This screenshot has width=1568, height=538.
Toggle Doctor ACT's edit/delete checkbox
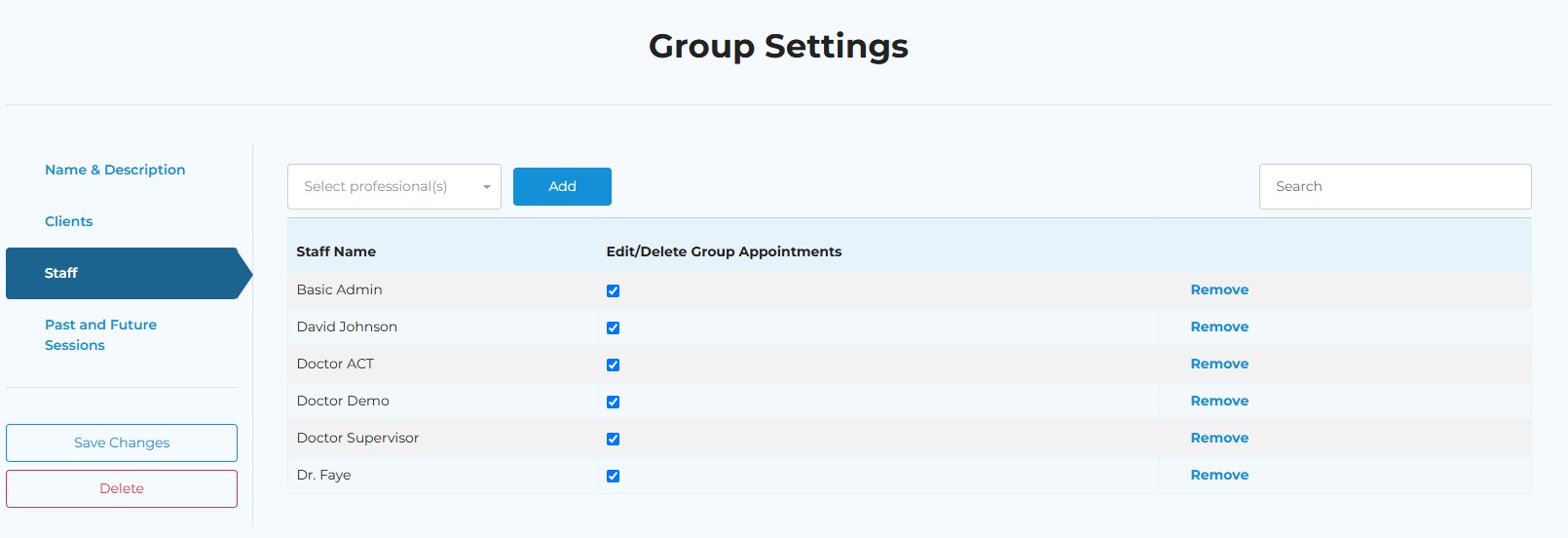pos(613,365)
